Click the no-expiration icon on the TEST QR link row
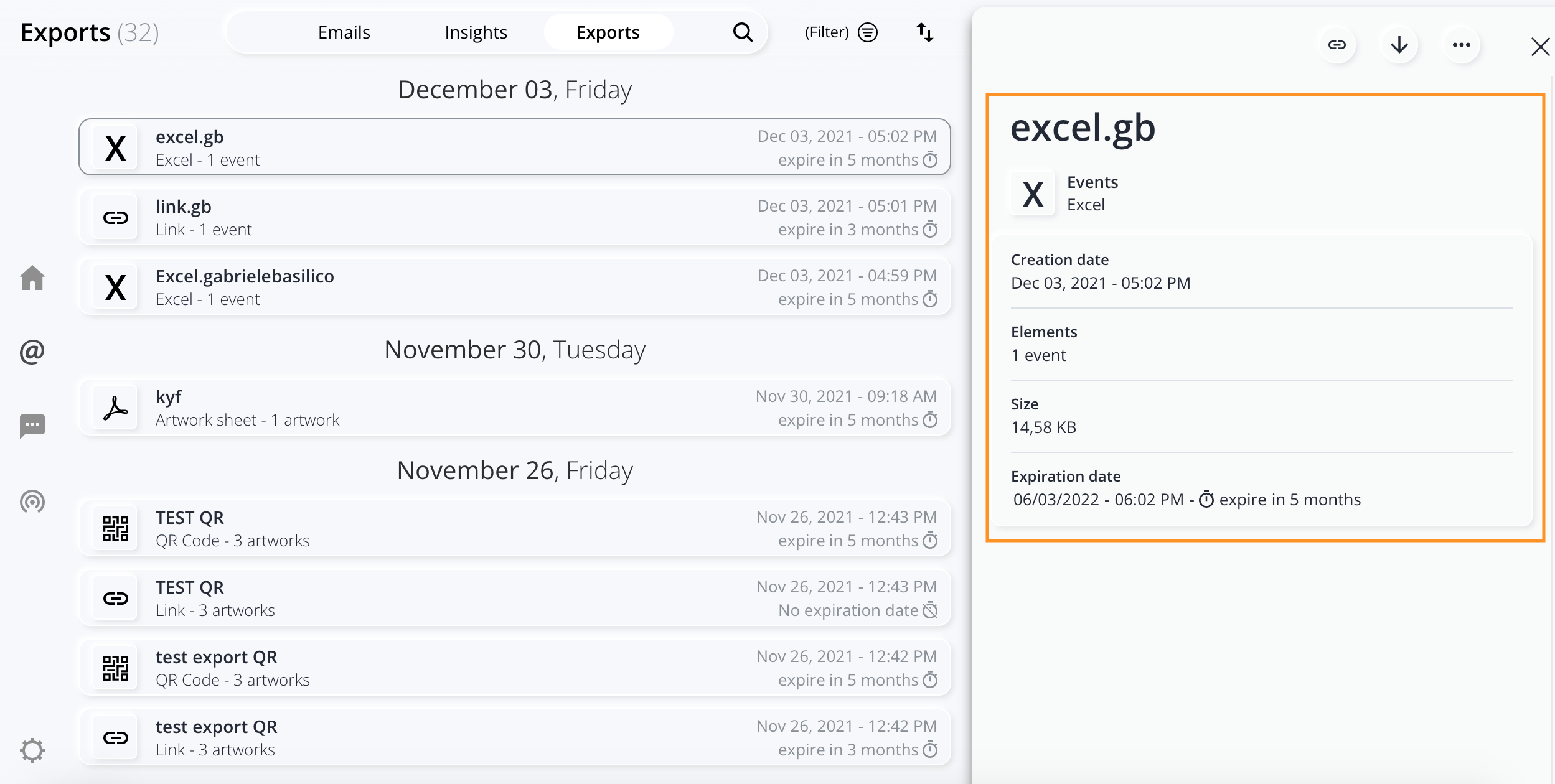 (x=930, y=610)
